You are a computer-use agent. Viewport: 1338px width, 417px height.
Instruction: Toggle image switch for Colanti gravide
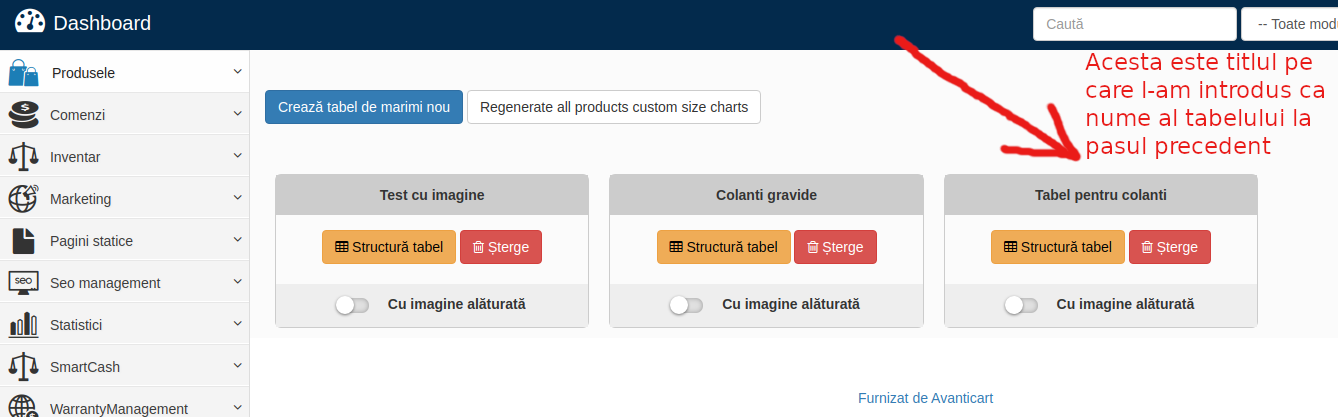point(686,305)
